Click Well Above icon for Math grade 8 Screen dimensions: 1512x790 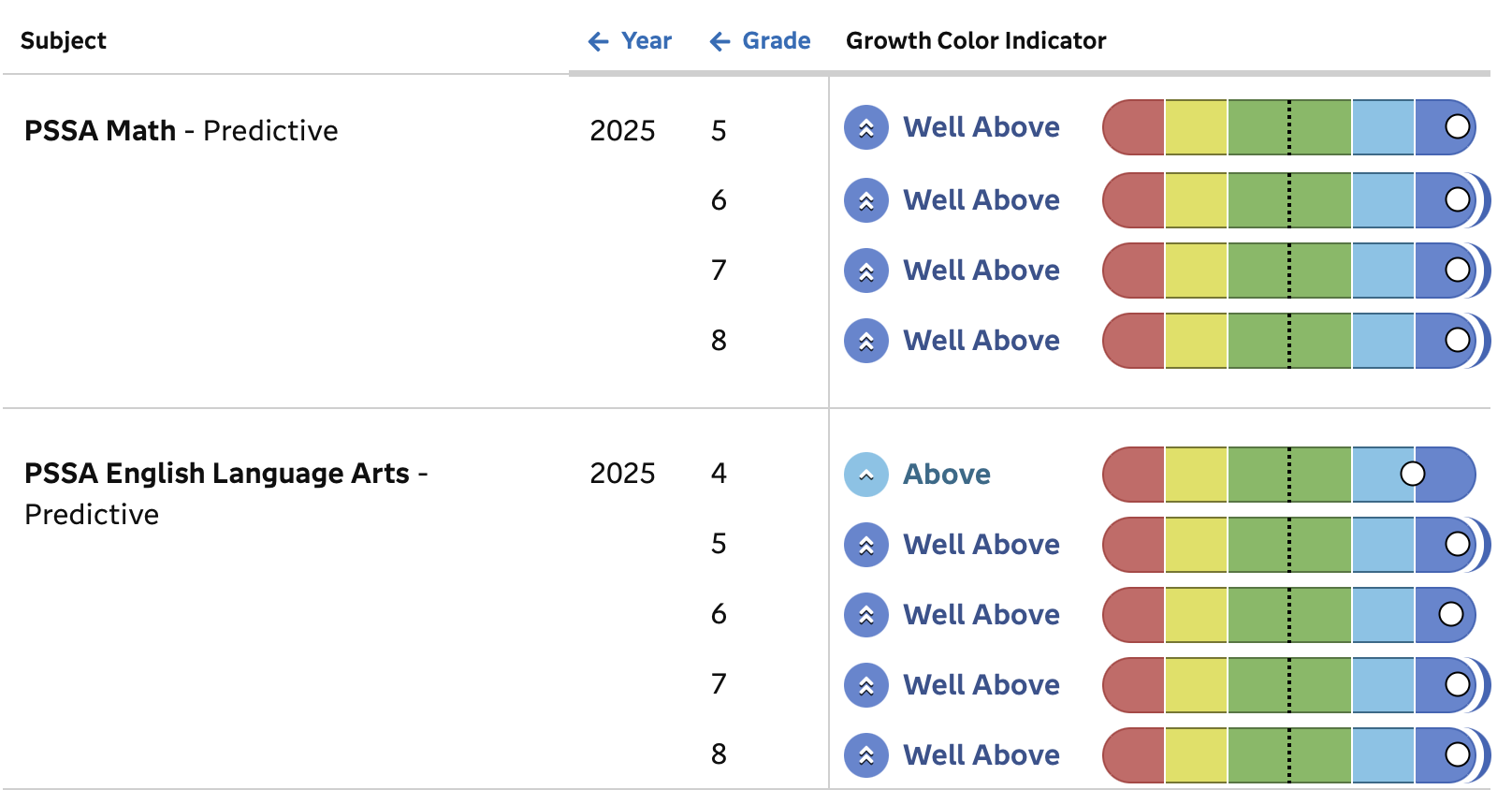866,341
